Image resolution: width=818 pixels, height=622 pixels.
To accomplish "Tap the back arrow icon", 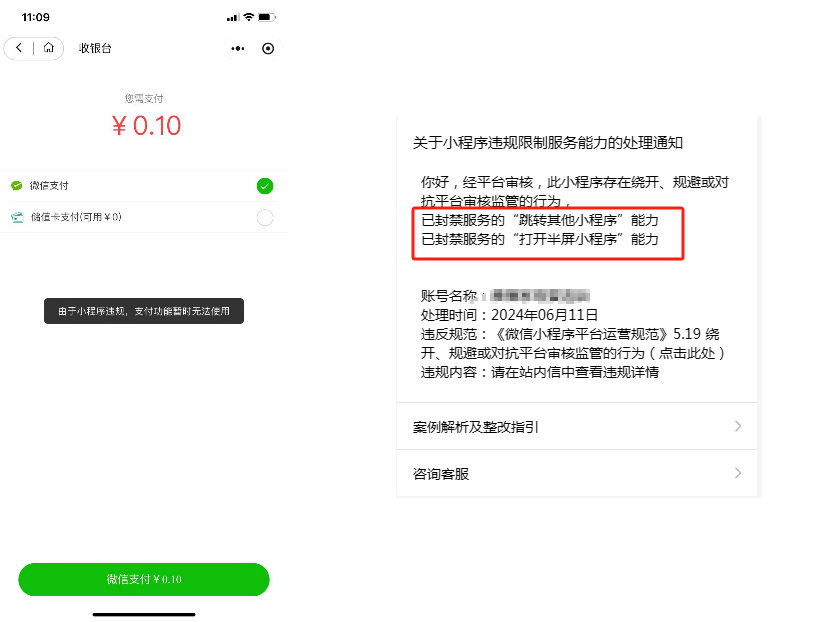I will click(19, 48).
